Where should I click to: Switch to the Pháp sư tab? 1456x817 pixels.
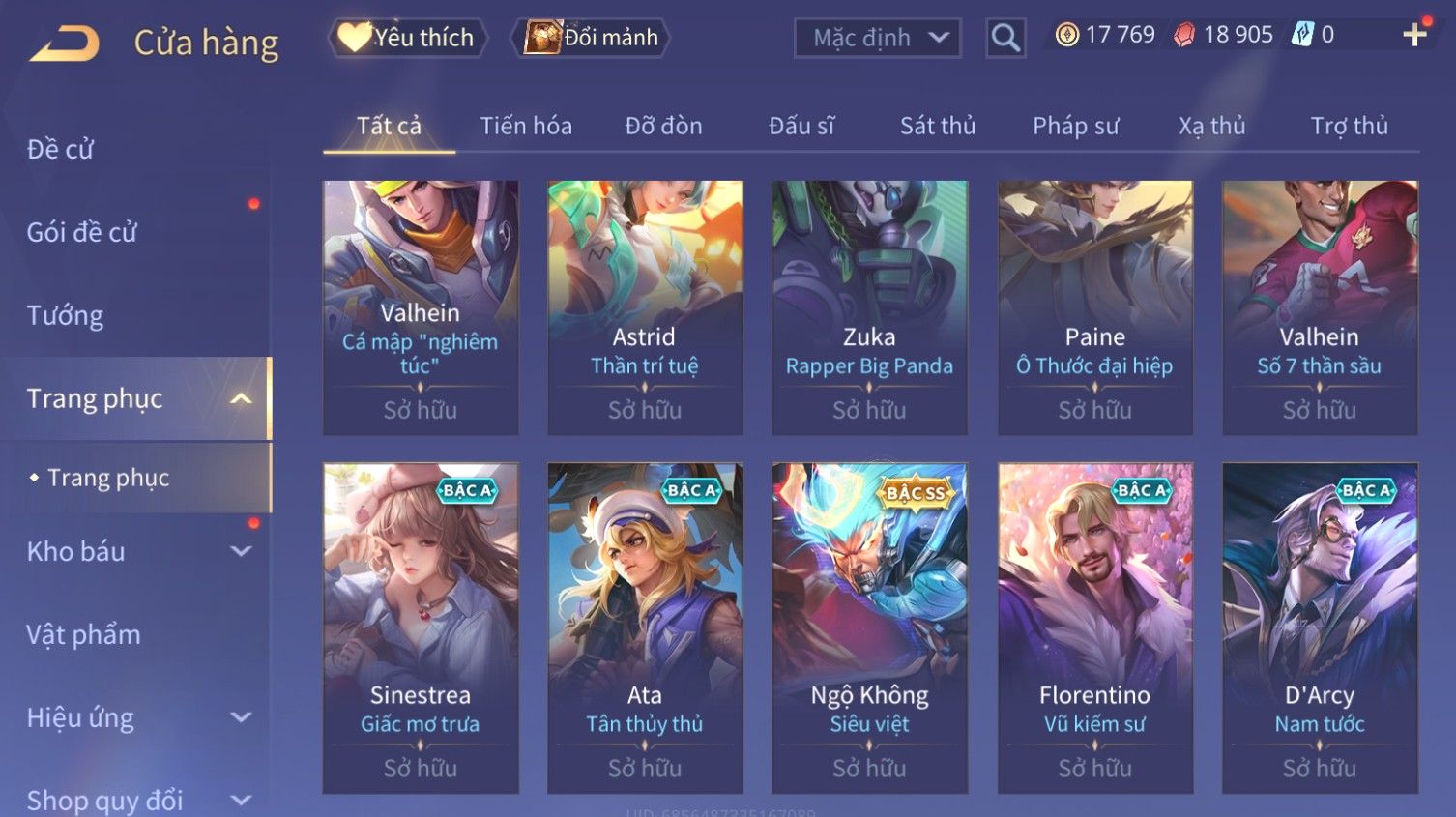click(1075, 126)
